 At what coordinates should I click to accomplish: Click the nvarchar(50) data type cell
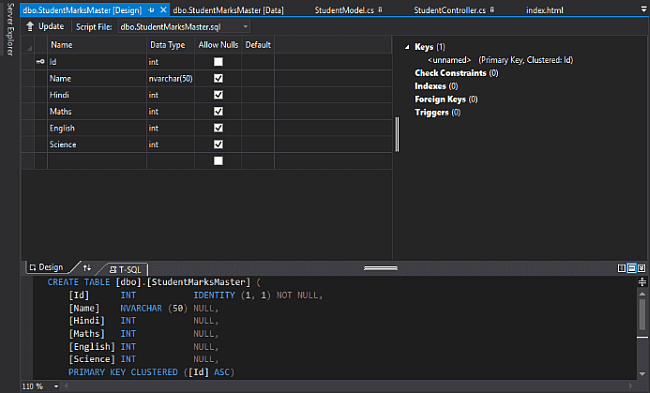(170, 78)
